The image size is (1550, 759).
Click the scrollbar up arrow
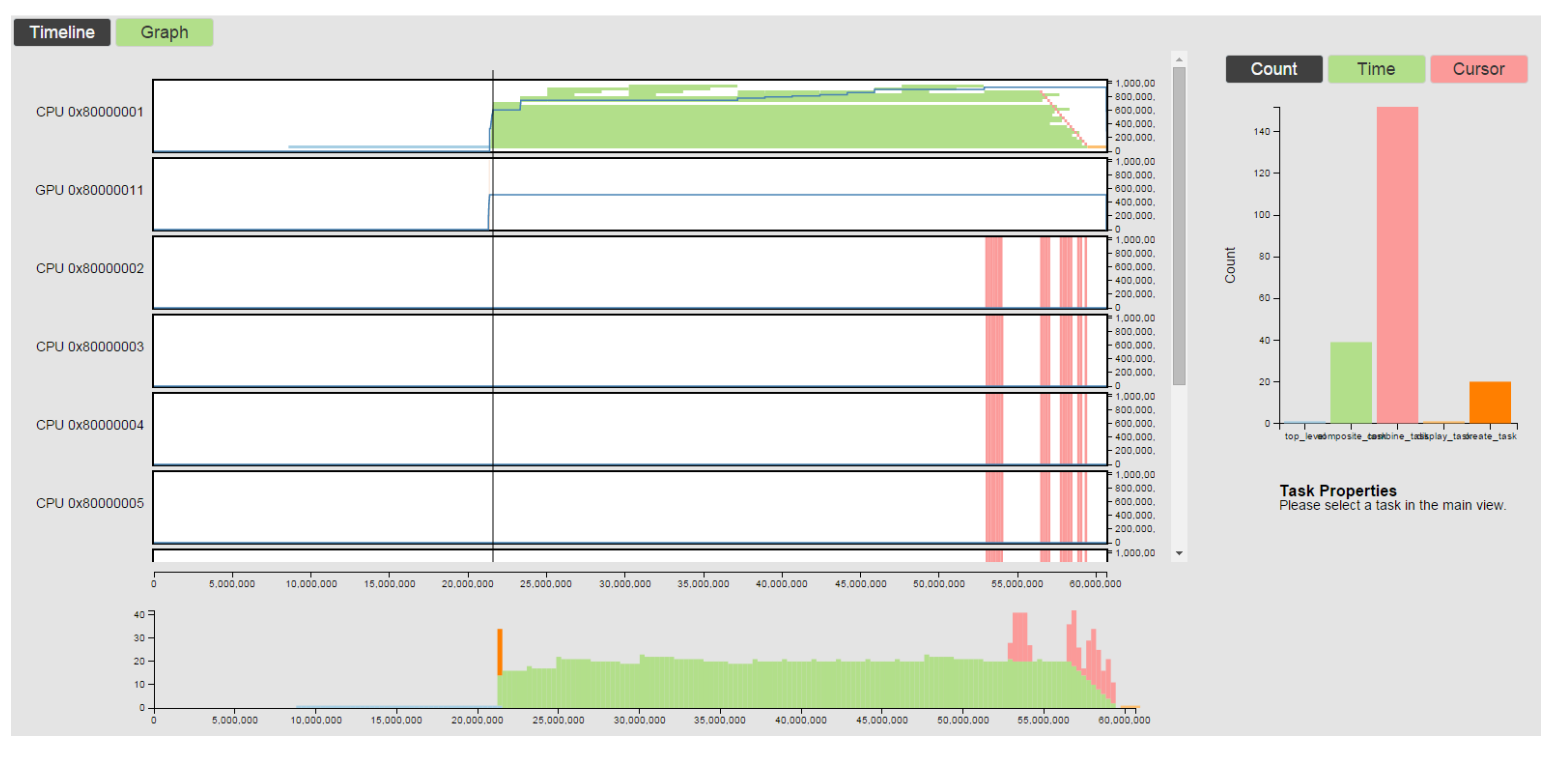pos(1179,58)
